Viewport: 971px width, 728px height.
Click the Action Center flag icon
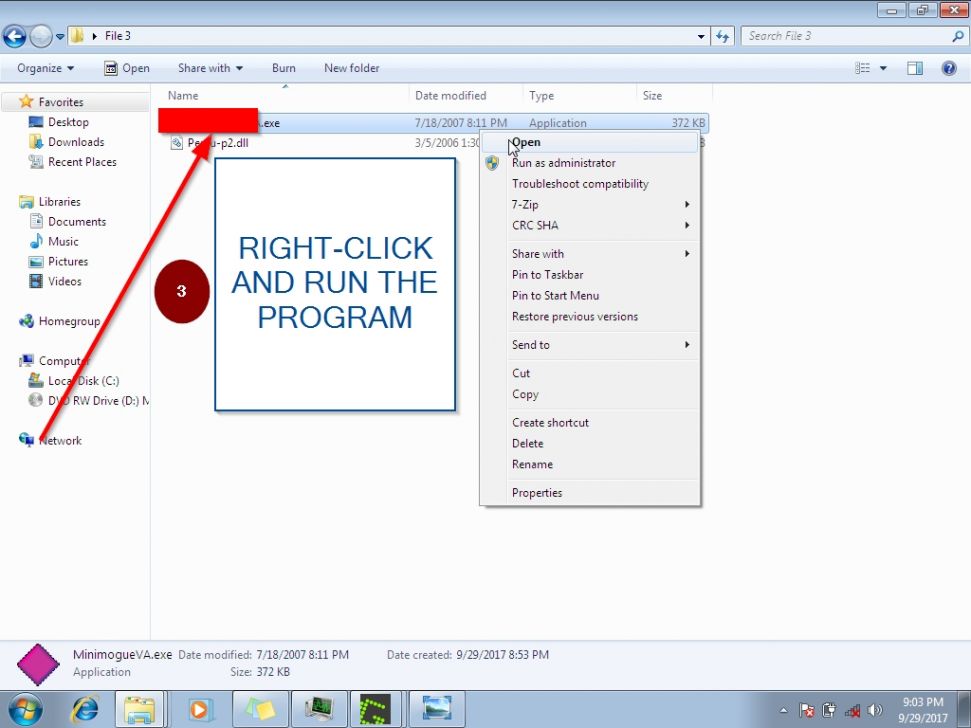point(806,711)
